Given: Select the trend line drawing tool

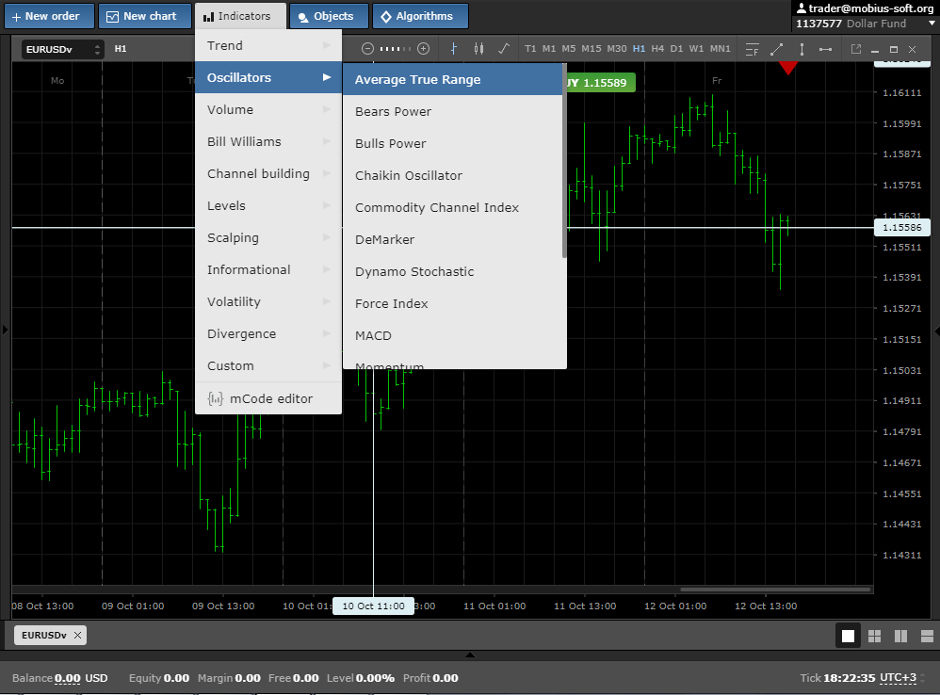Looking at the screenshot, I should (776, 49).
